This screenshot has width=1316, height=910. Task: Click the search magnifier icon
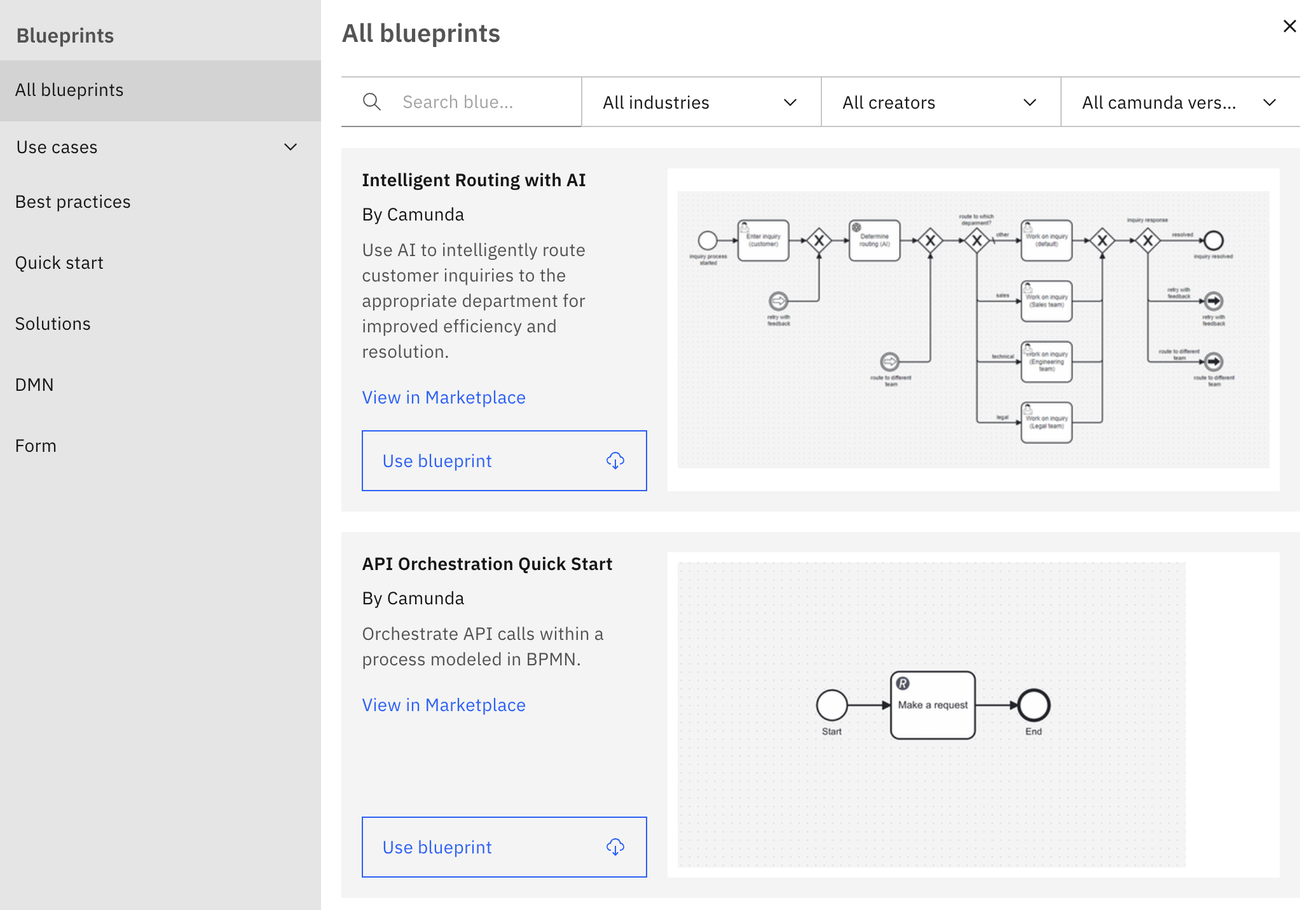tap(372, 102)
